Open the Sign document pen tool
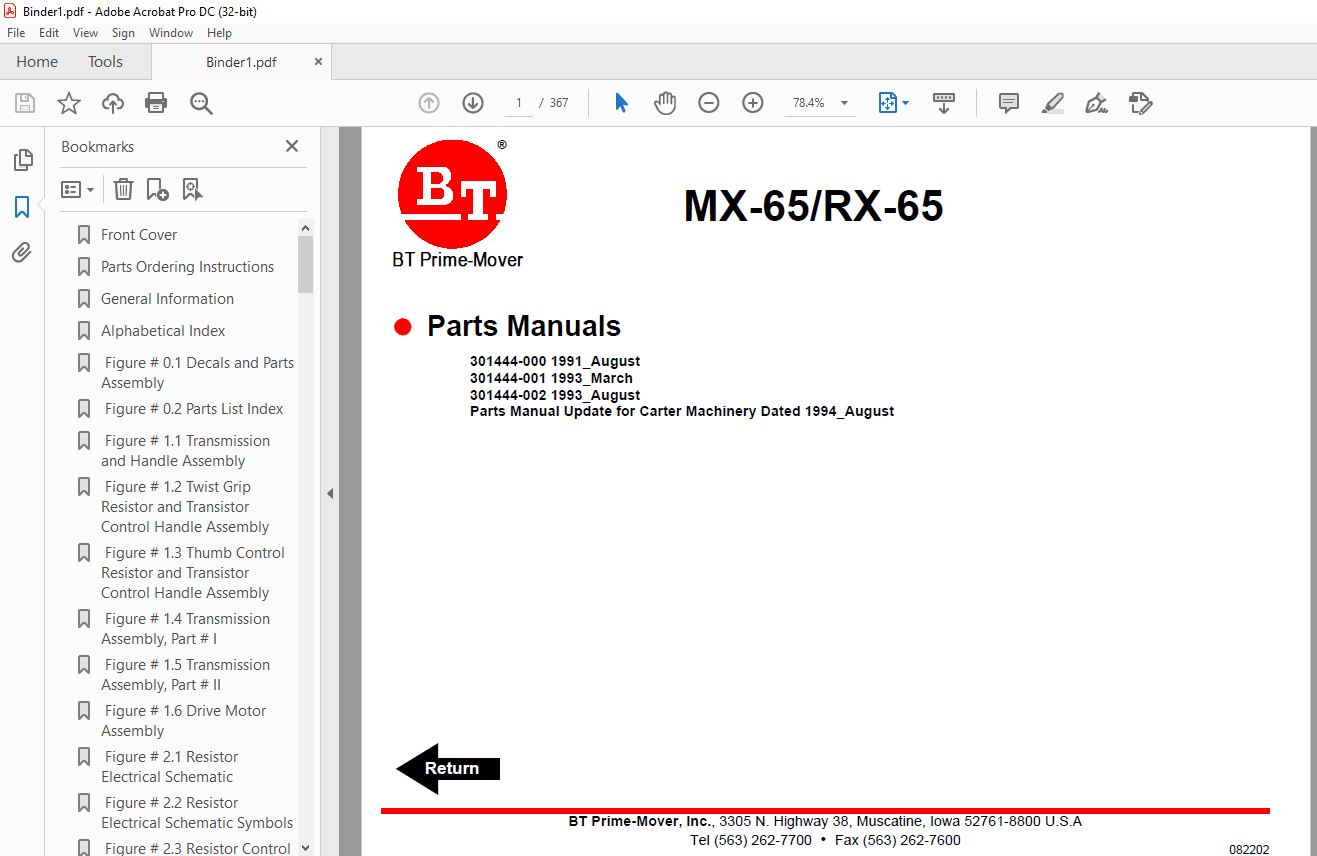The image size is (1317, 856). tap(1096, 103)
